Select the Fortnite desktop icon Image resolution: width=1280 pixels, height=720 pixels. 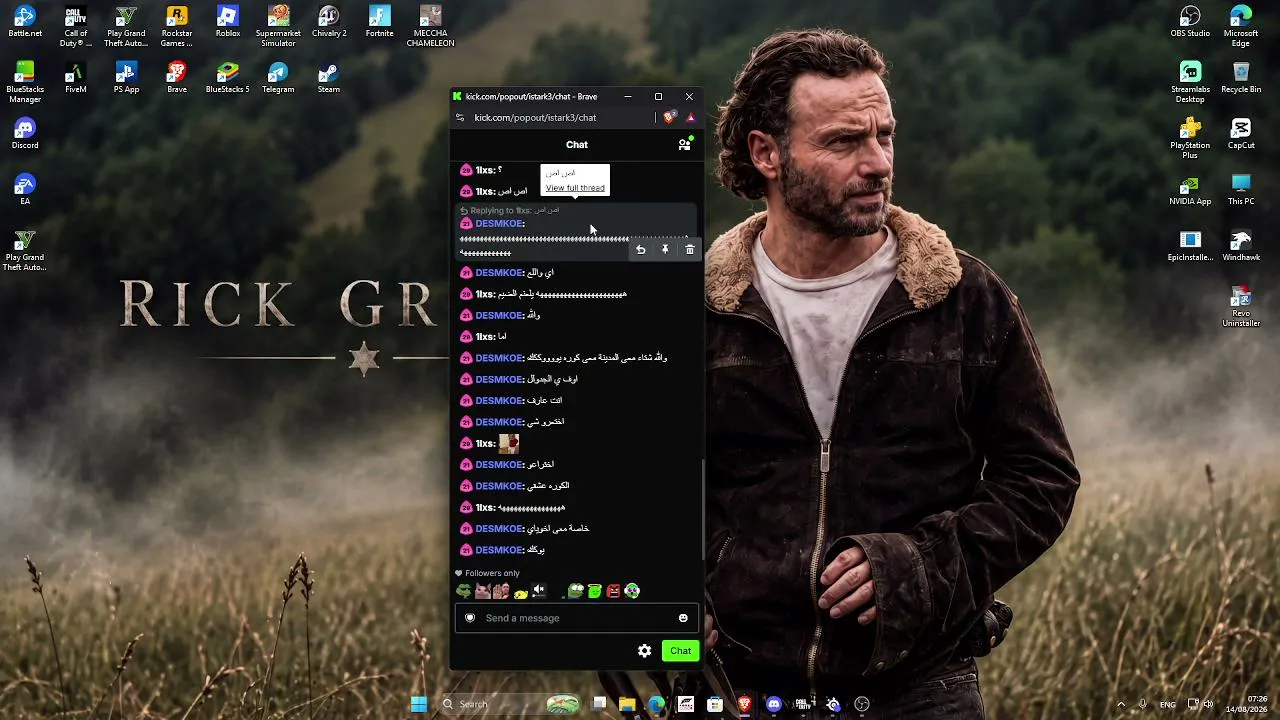379,22
